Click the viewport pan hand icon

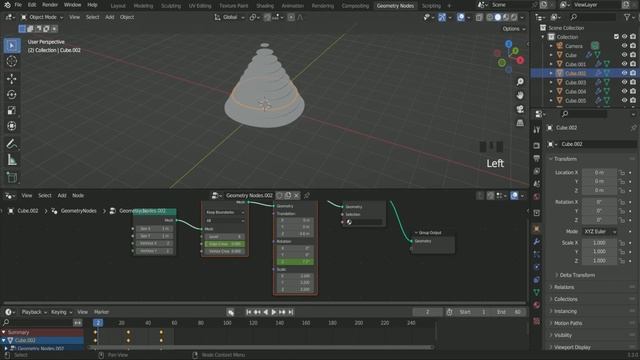[520, 96]
